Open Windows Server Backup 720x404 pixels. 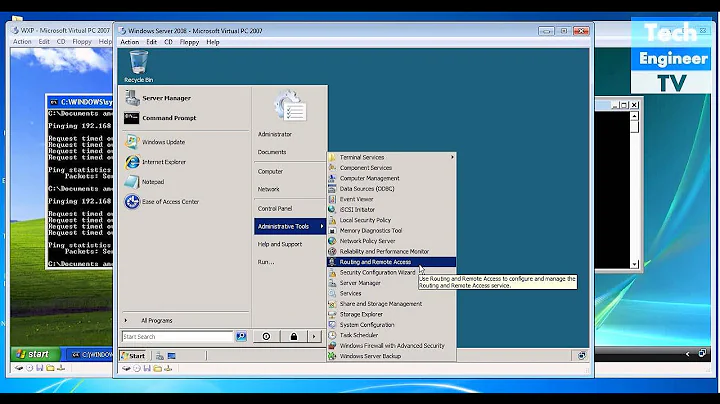(392, 356)
